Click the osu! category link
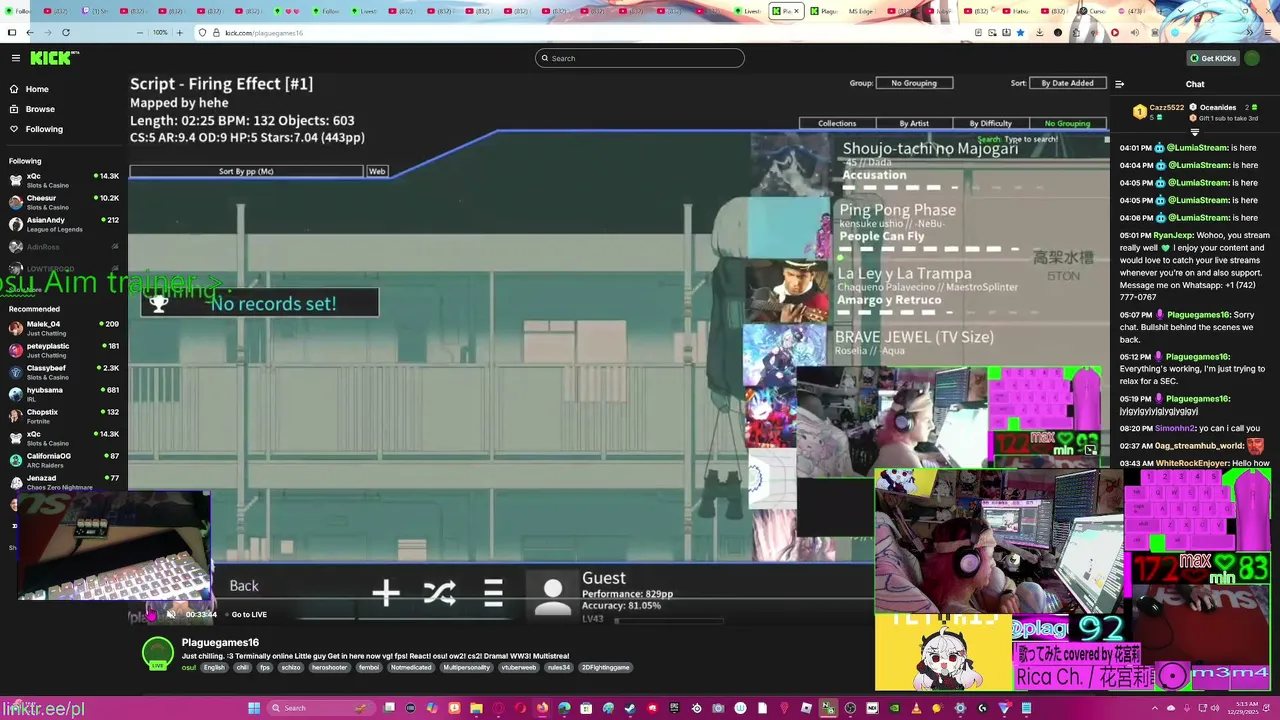 [x=188, y=668]
